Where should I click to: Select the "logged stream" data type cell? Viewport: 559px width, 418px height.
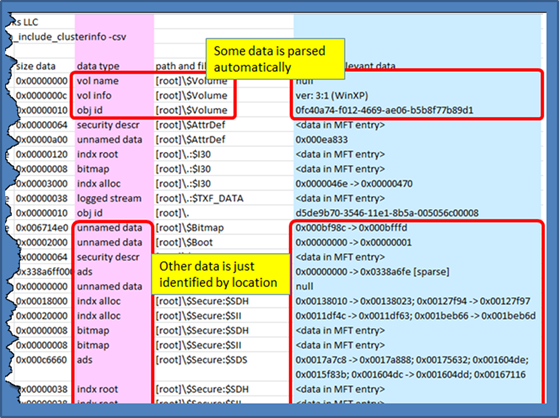(109, 198)
